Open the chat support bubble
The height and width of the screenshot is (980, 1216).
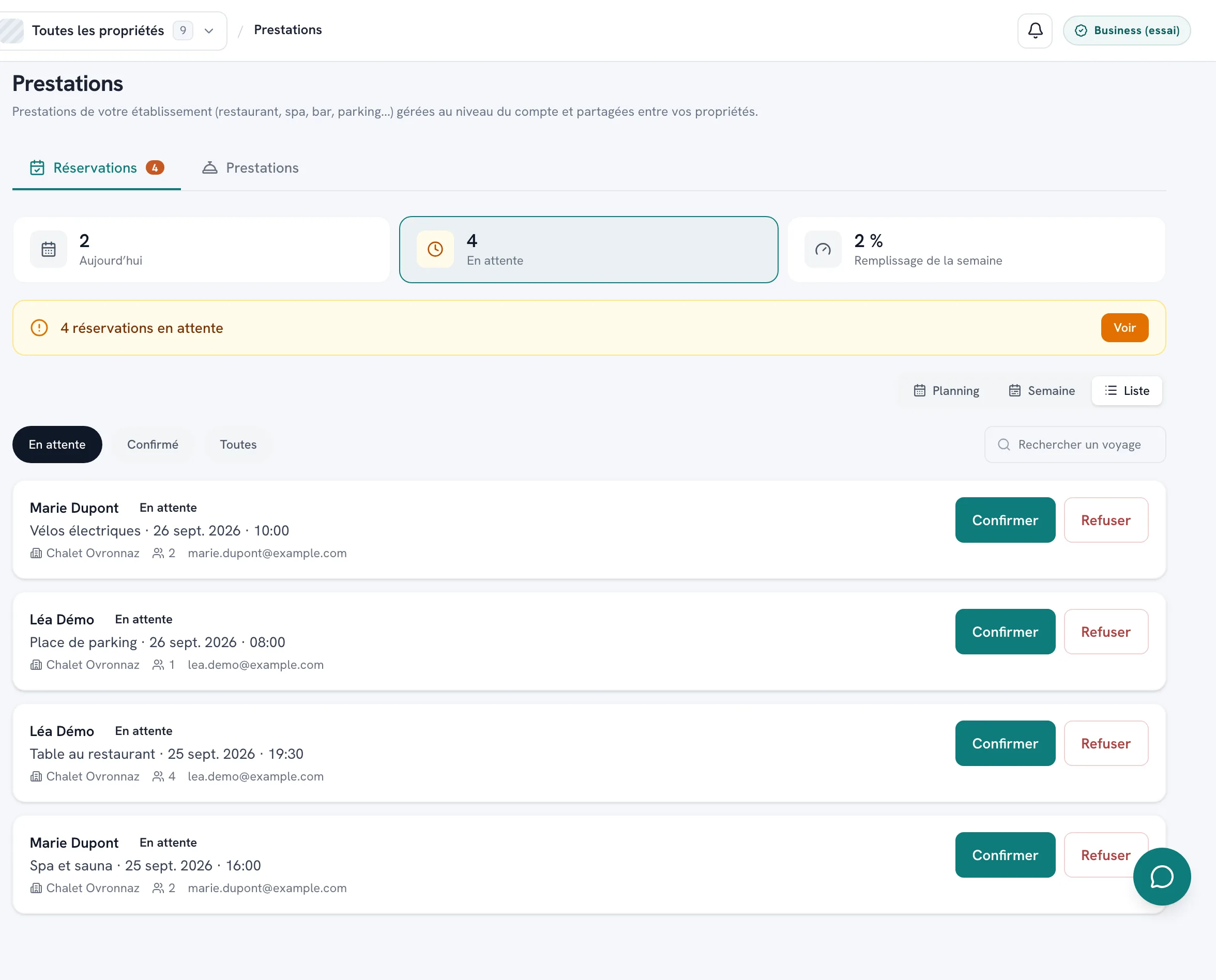[x=1162, y=876]
